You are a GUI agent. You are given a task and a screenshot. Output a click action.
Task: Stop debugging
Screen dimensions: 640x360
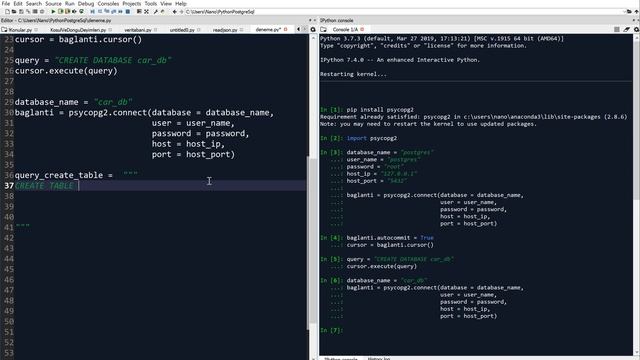click(127, 12)
